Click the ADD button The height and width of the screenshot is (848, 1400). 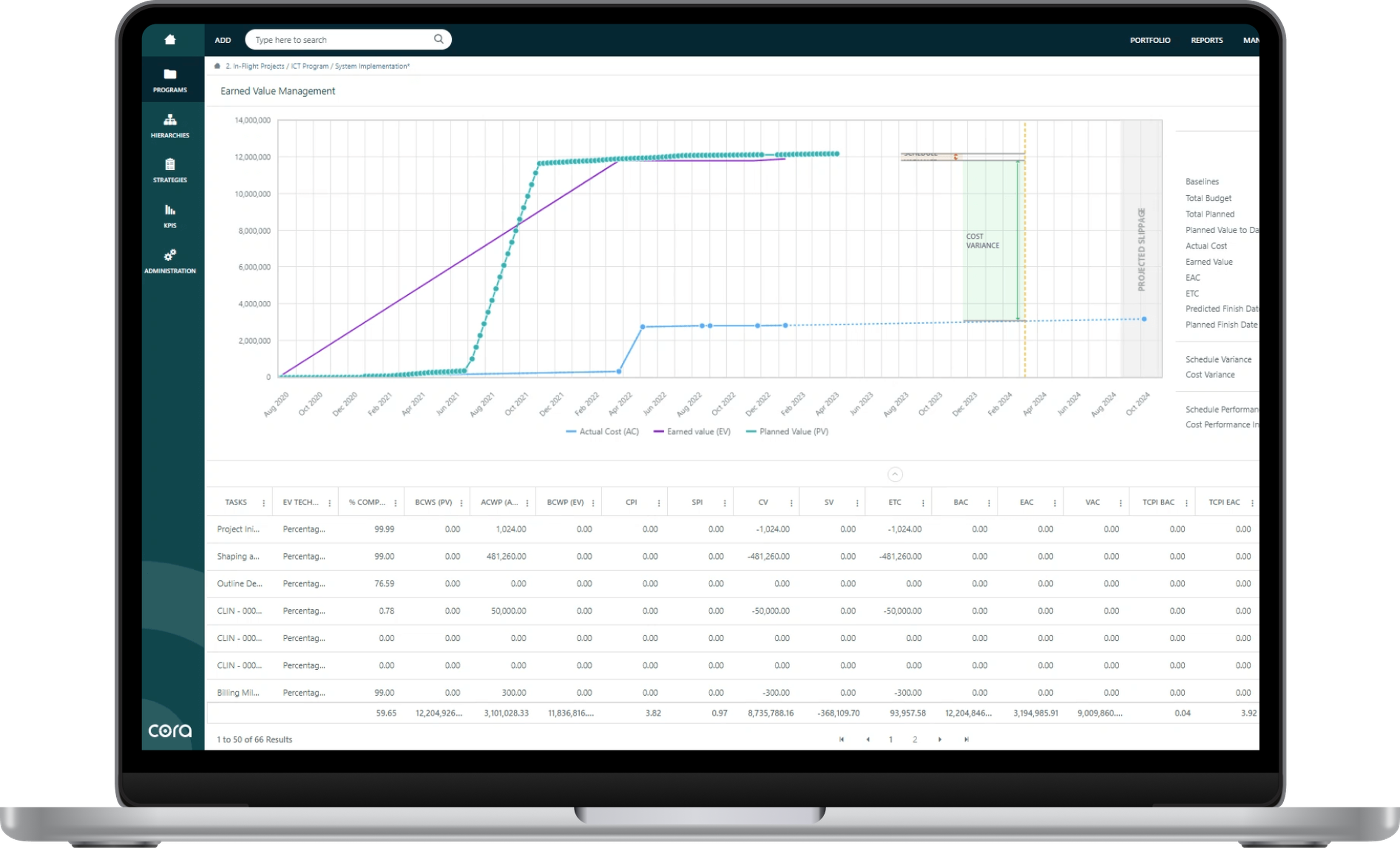[223, 40]
